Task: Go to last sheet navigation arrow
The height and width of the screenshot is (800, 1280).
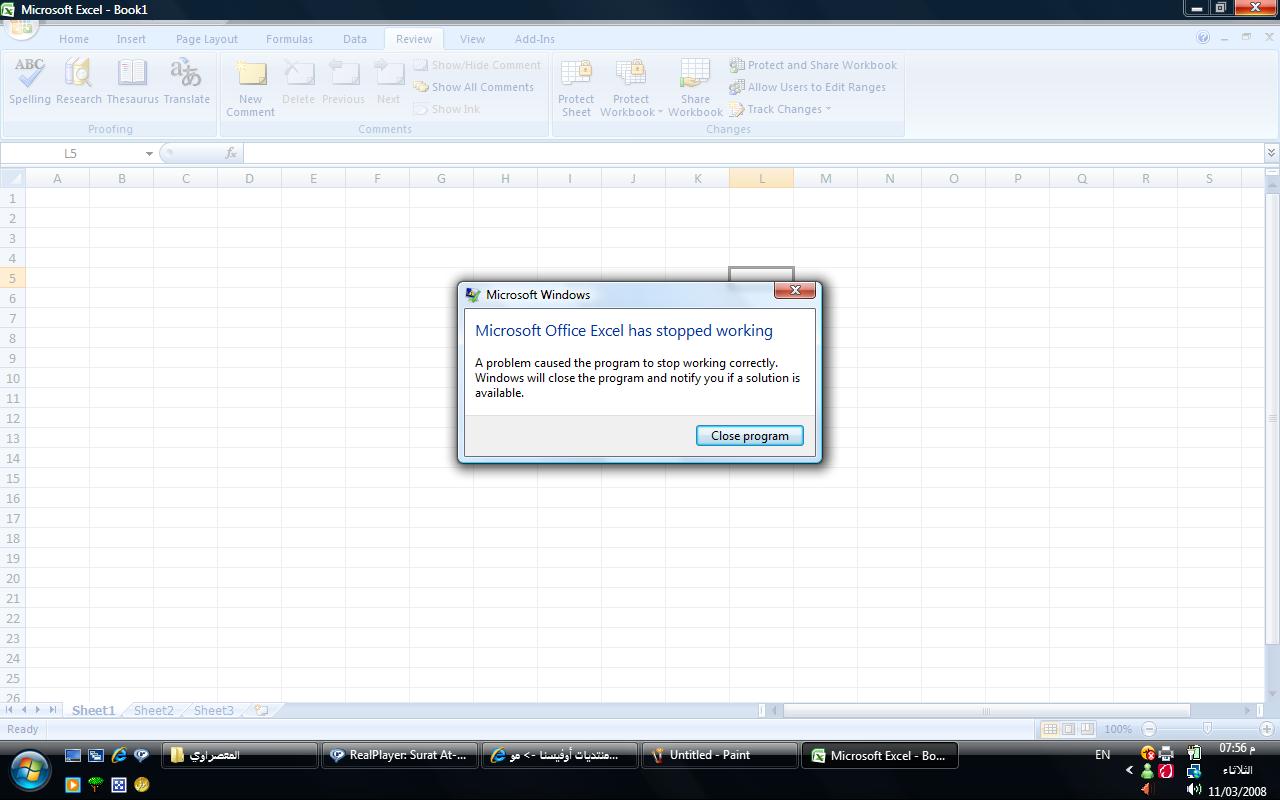Action: pyautogui.click(x=52, y=710)
